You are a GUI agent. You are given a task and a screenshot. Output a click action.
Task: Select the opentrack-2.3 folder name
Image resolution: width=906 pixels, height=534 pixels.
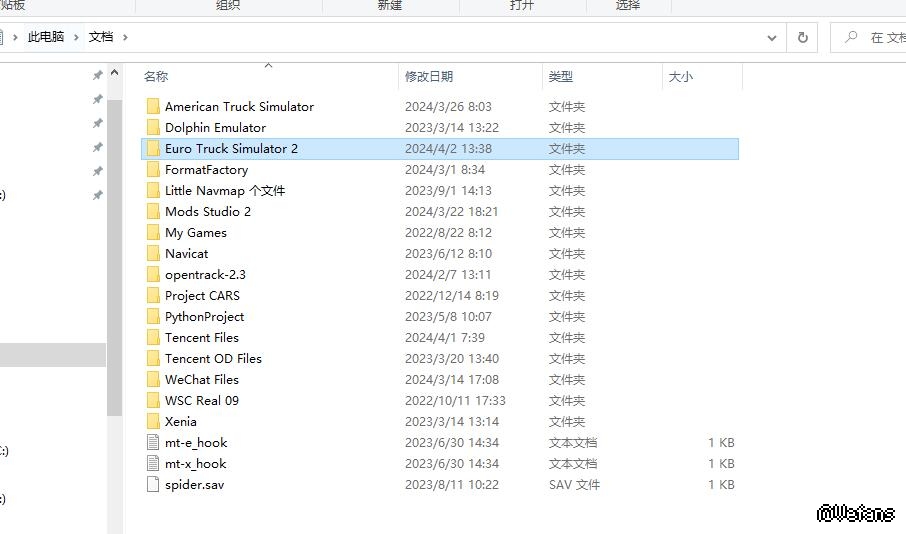(x=205, y=275)
